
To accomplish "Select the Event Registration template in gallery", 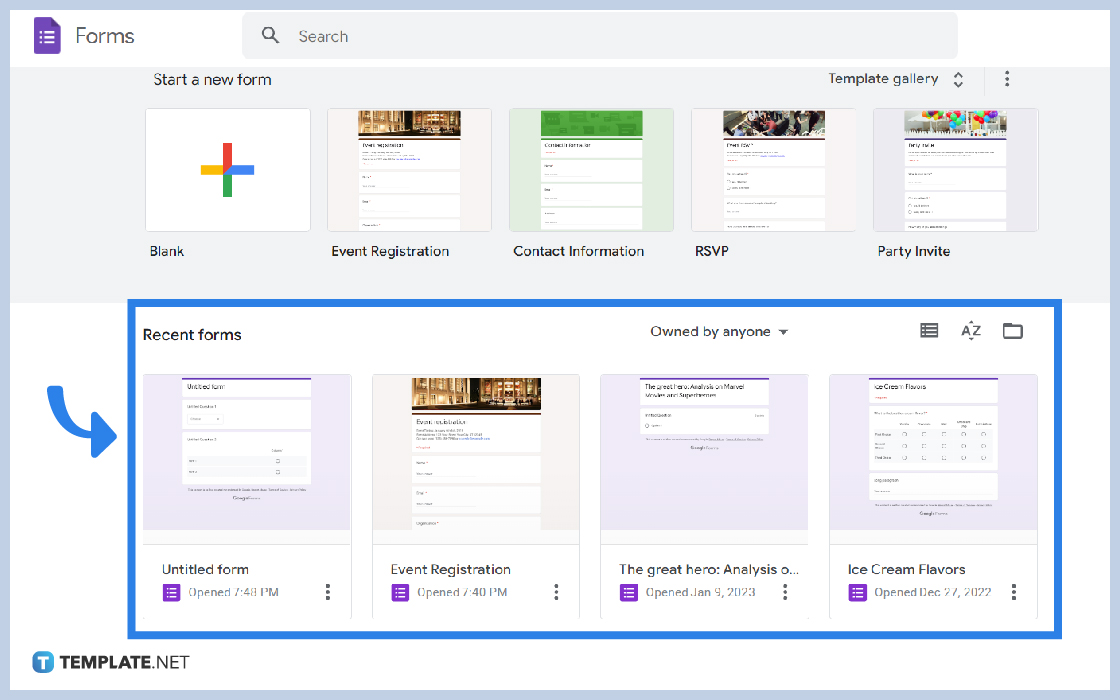I will point(409,170).
